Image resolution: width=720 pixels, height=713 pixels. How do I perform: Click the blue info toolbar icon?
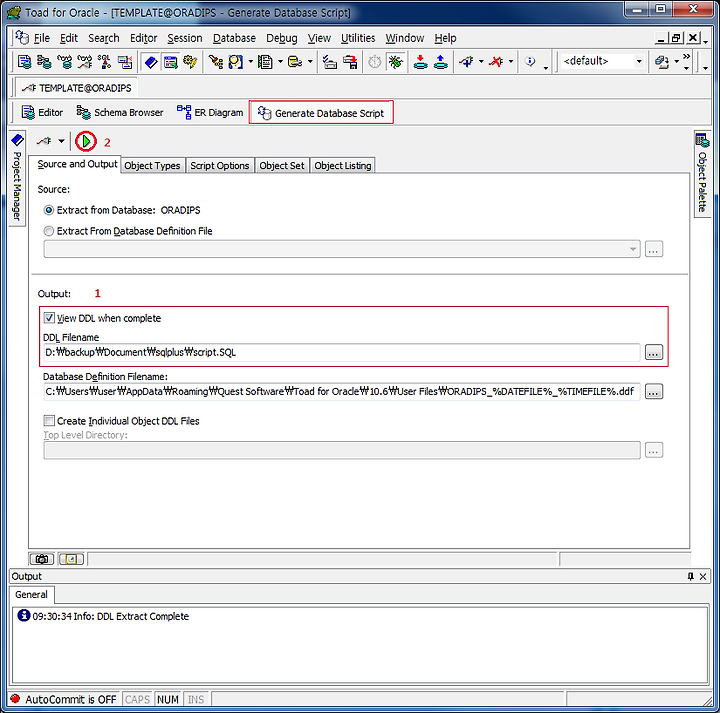coord(530,62)
